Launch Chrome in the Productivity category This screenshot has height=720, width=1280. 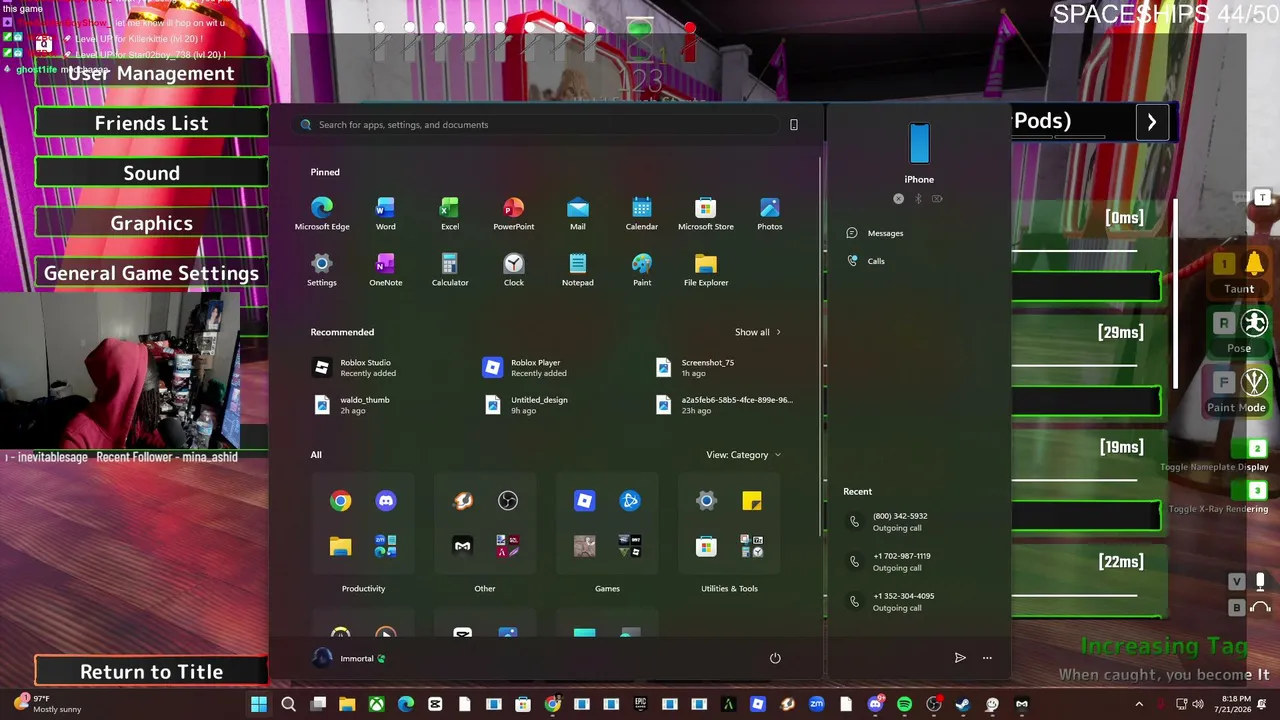point(341,501)
